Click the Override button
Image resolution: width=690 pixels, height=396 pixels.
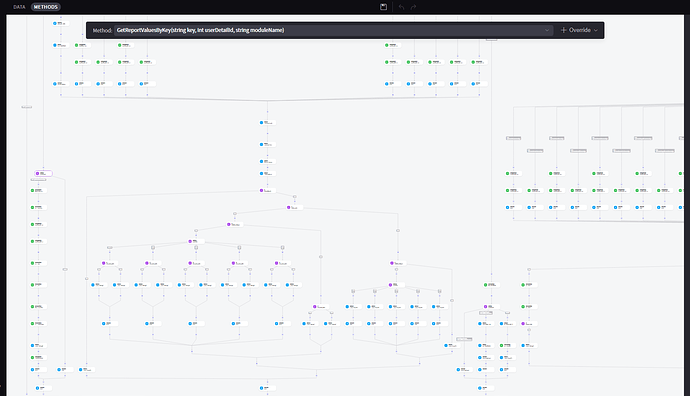pyautogui.click(x=579, y=30)
